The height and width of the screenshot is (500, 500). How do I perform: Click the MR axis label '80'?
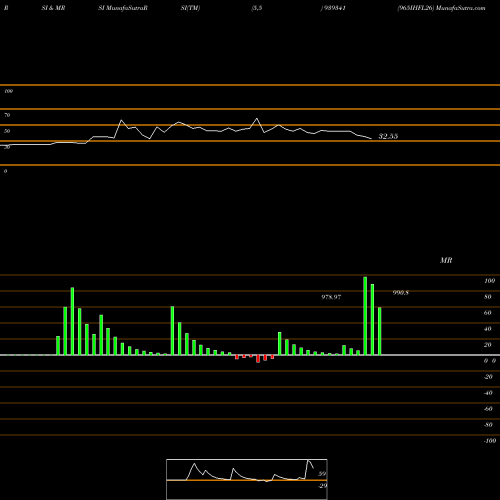(x=488, y=297)
